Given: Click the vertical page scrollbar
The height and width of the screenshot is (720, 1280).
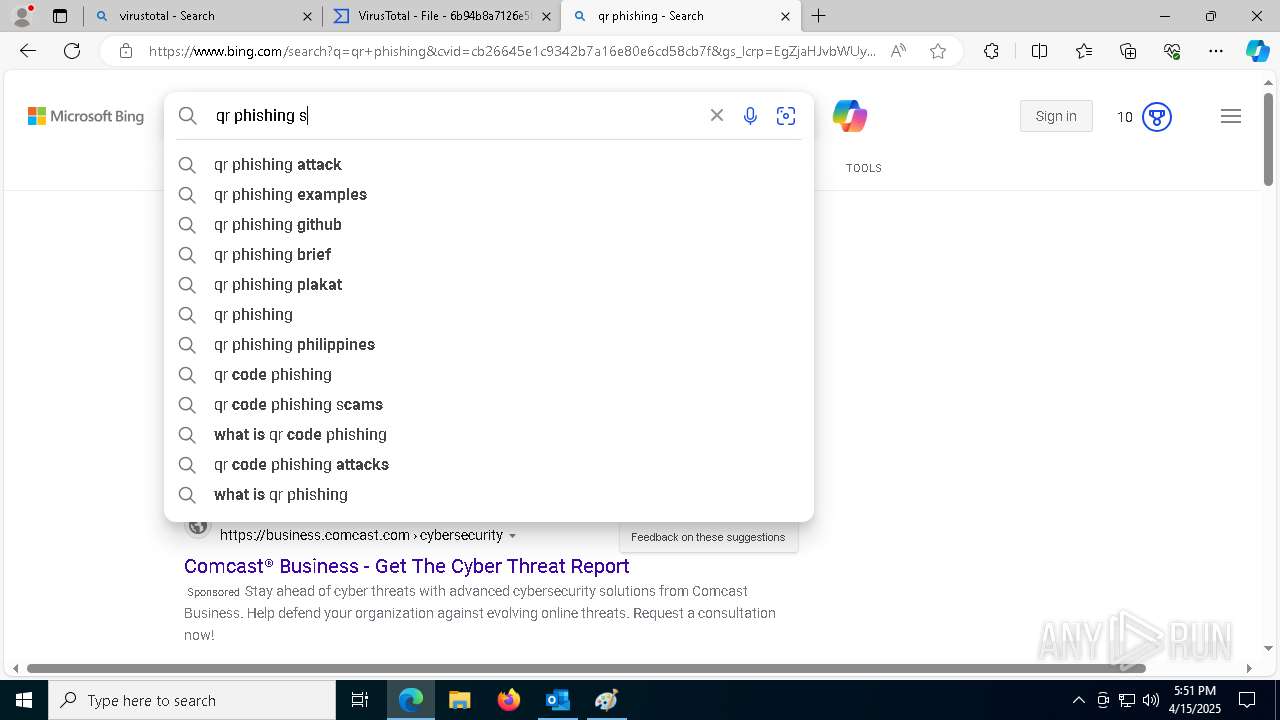Looking at the screenshot, I should coord(1268,140).
